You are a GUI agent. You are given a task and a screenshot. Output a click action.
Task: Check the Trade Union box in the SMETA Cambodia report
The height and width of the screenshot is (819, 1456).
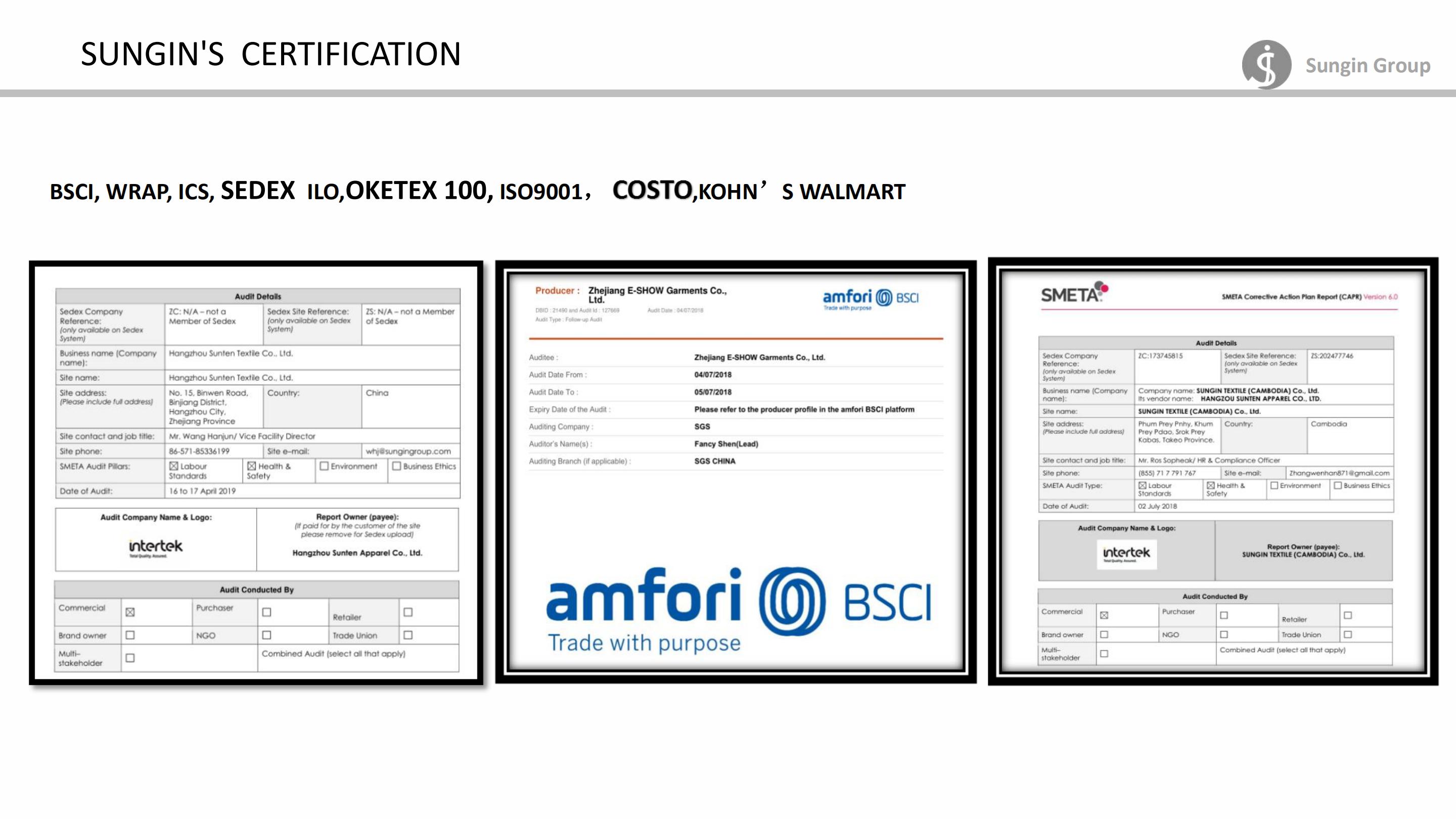[1348, 635]
